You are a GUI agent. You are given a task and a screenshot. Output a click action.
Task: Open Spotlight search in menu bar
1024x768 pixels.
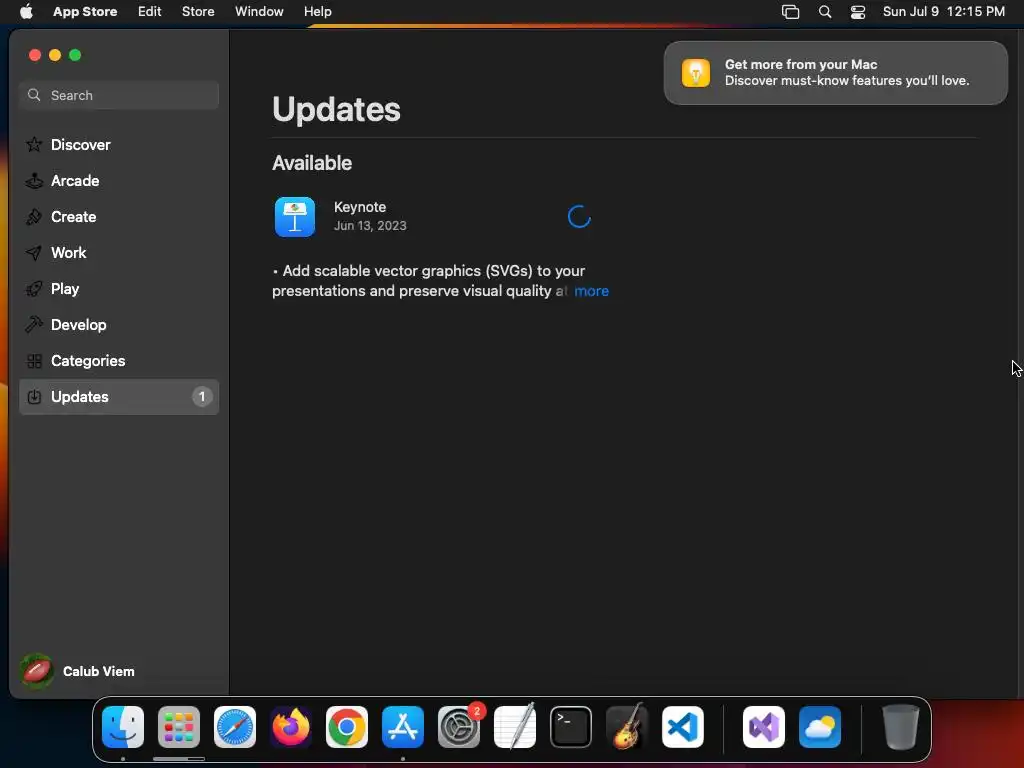point(825,12)
